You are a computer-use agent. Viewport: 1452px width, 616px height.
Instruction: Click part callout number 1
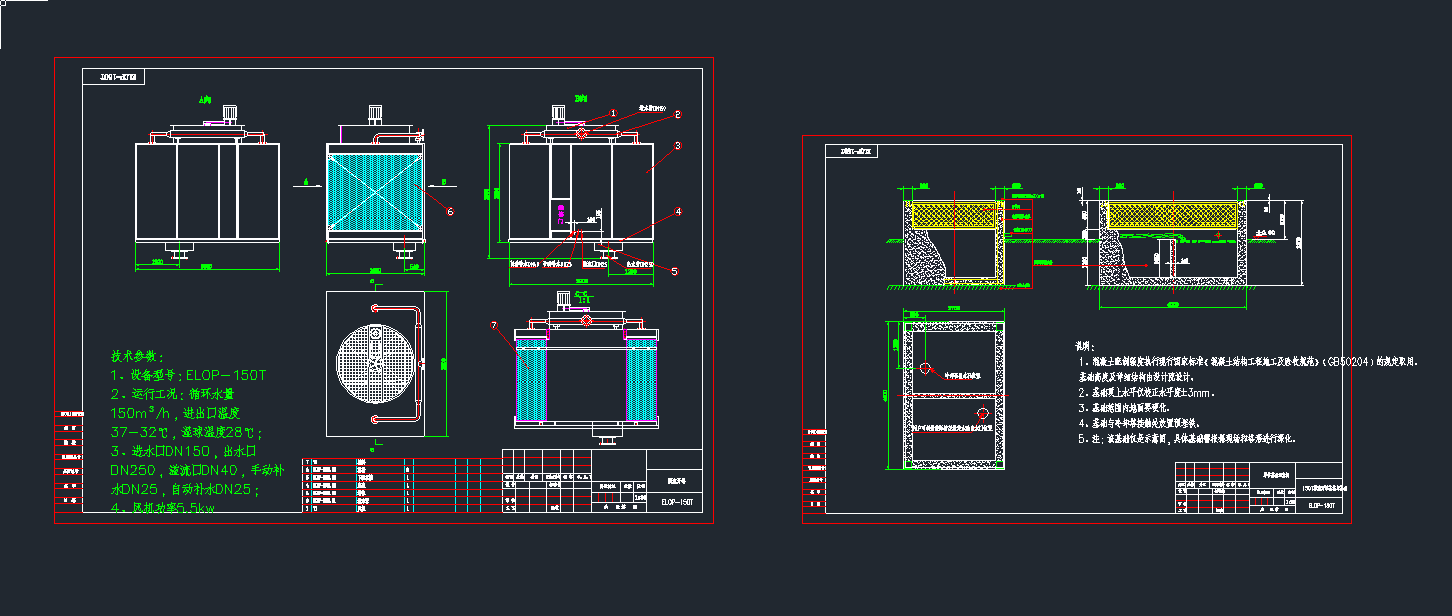click(x=614, y=114)
